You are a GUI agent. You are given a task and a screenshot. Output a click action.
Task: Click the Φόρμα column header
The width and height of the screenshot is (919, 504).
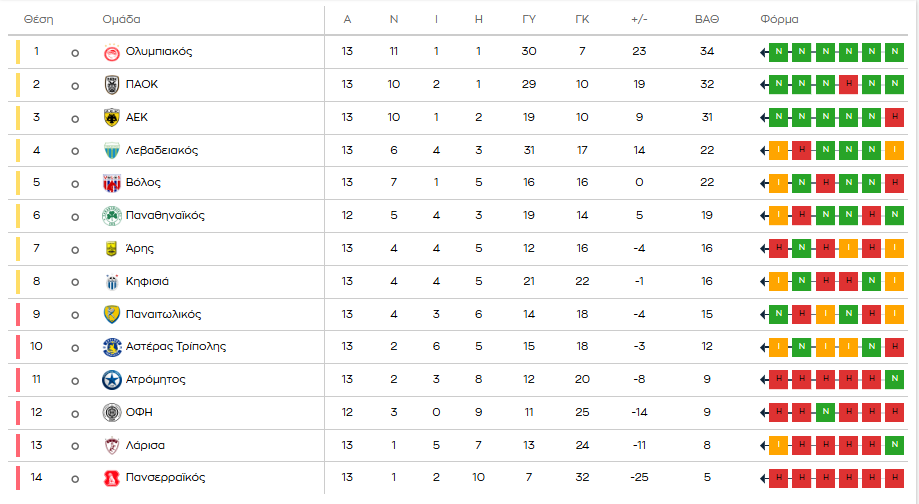click(779, 20)
